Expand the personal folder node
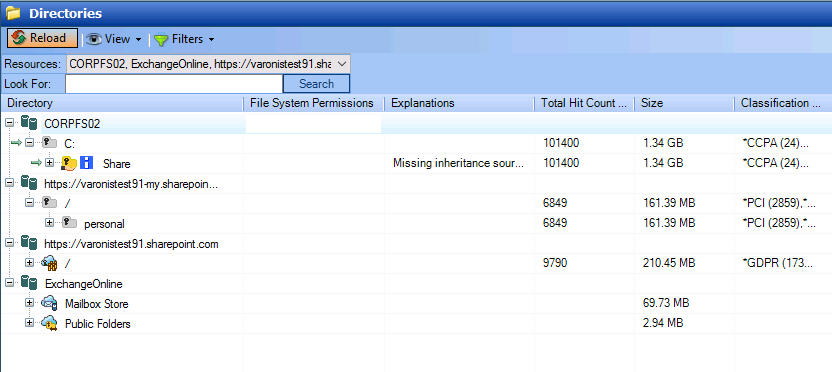The width and height of the screenshot is (832, 372). [x=50, y=223]
